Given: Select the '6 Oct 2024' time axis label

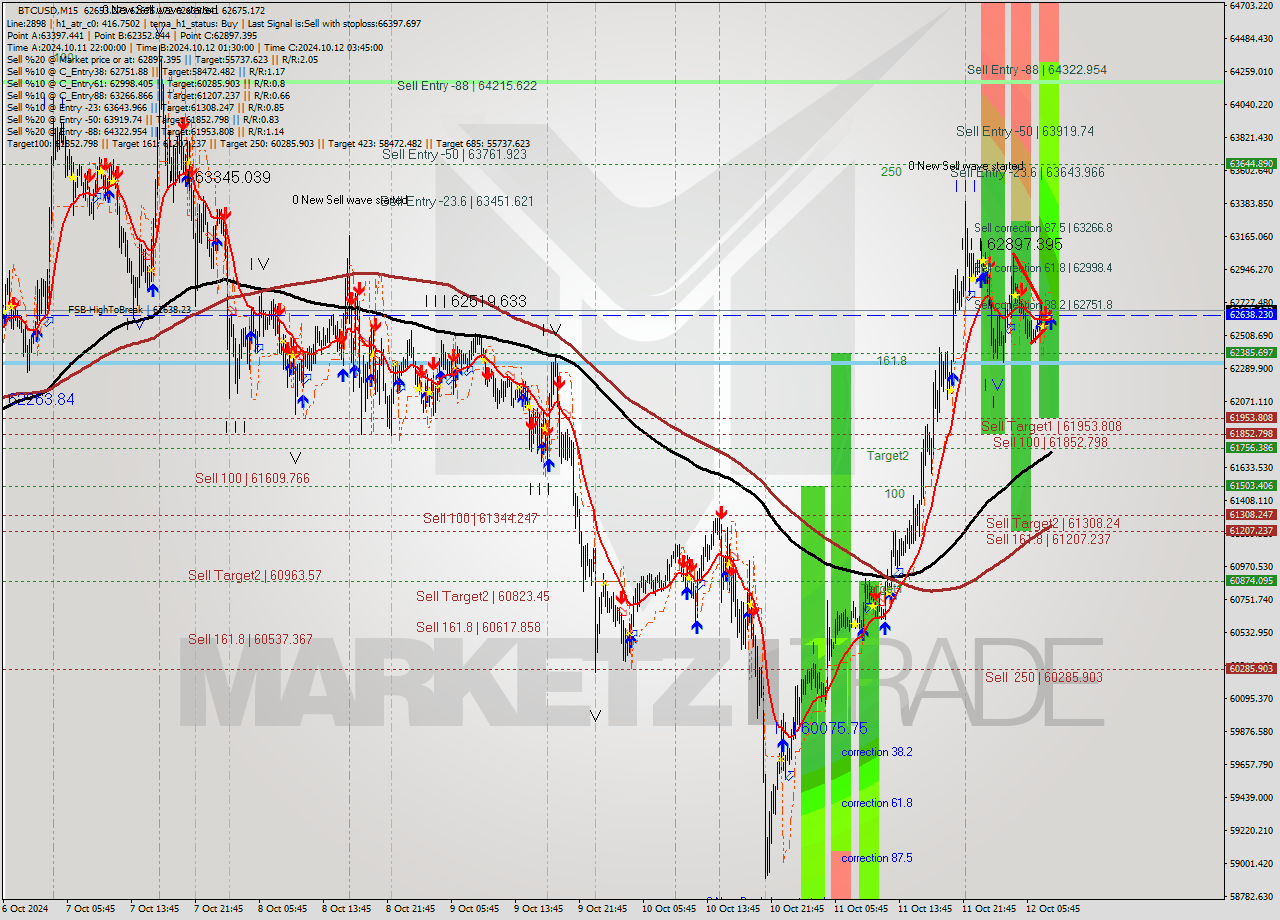Looking at the screenshot, I should [25, 909].
